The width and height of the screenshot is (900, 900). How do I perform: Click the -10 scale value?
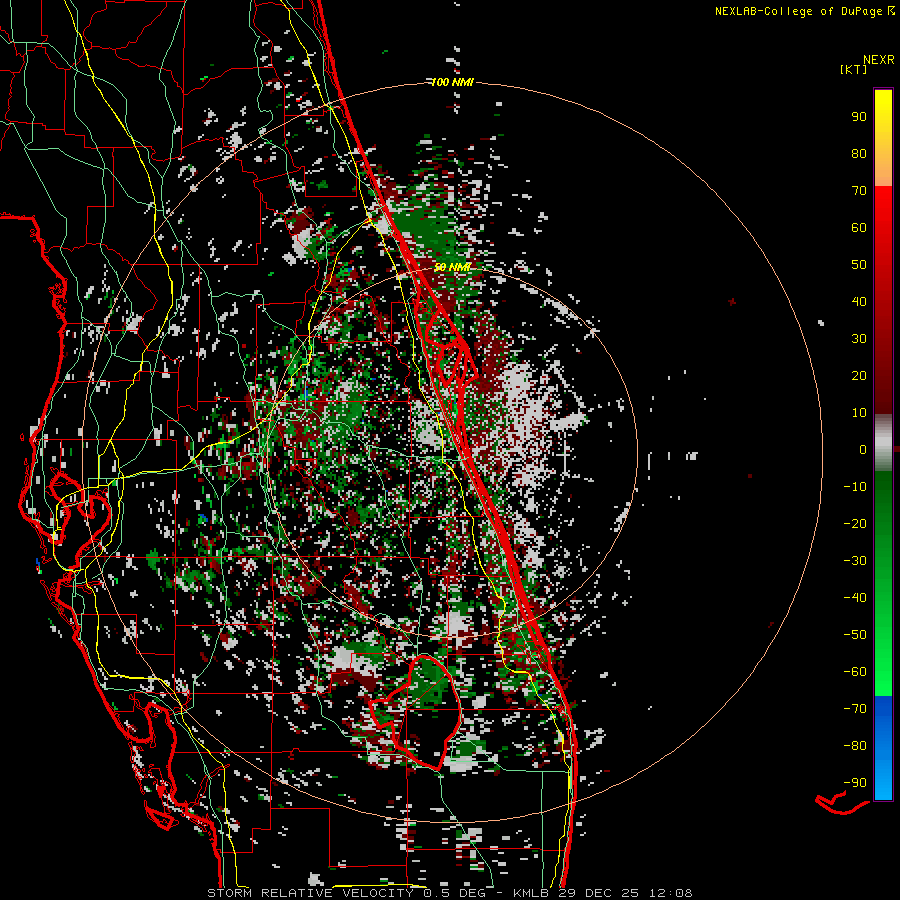855,487
